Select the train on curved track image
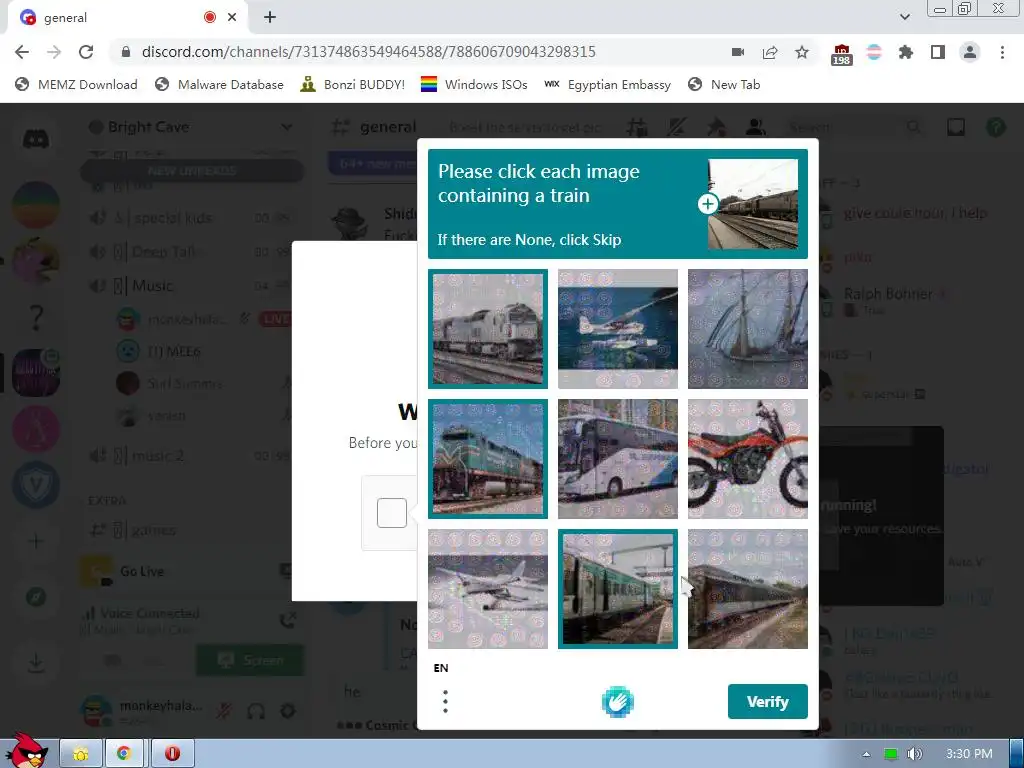Image resolution: width=1024 pixels, height=768 pixels. (x=748, y=588)
